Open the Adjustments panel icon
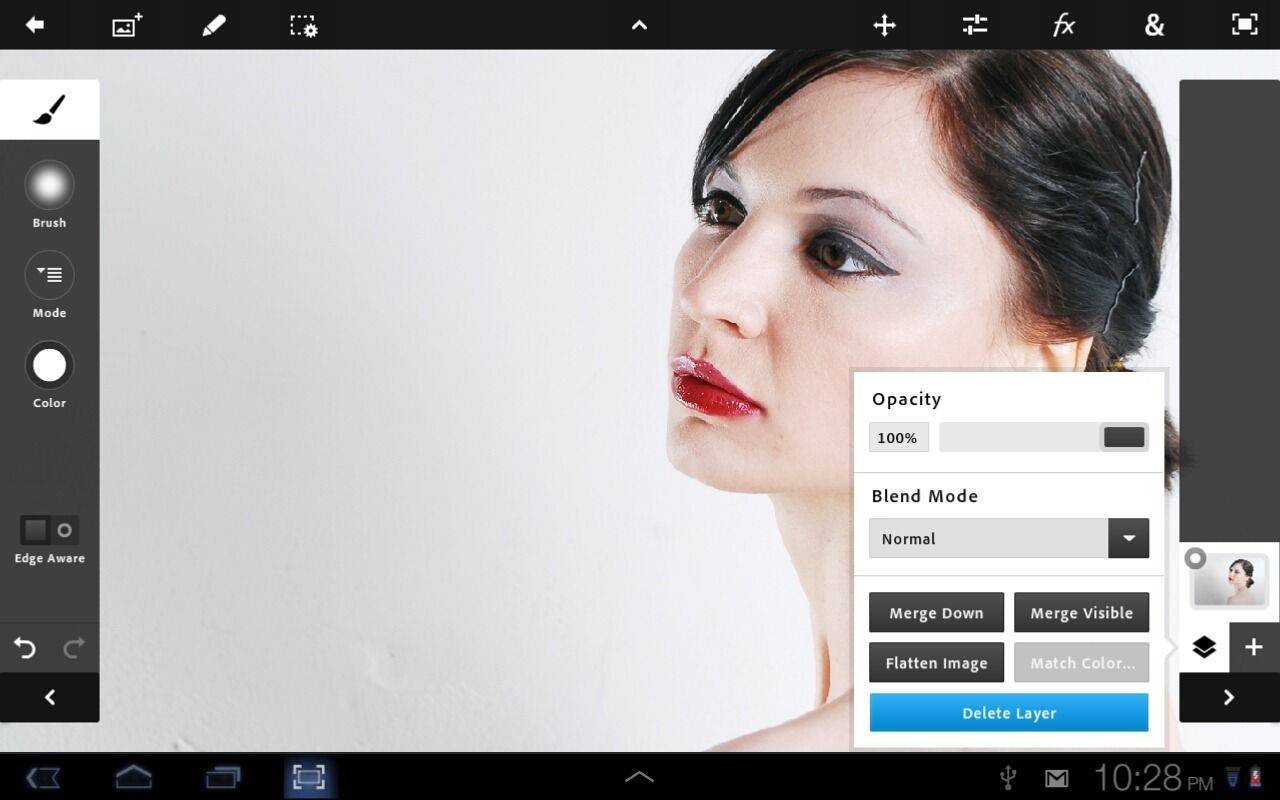Screen dimensions: 1280x800 974,25
